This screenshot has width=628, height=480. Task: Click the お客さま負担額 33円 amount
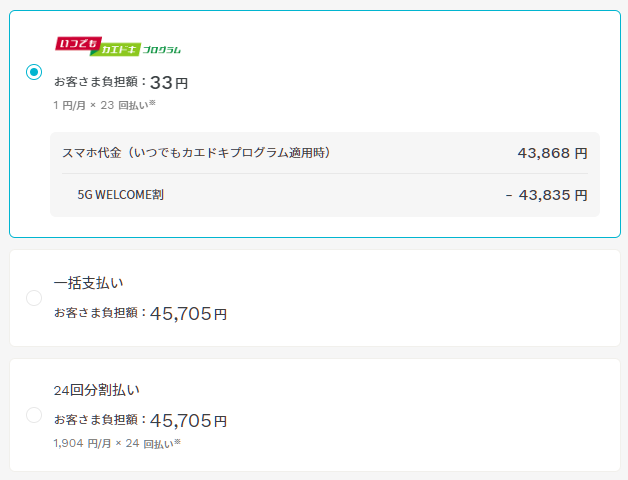coord(169,82)
